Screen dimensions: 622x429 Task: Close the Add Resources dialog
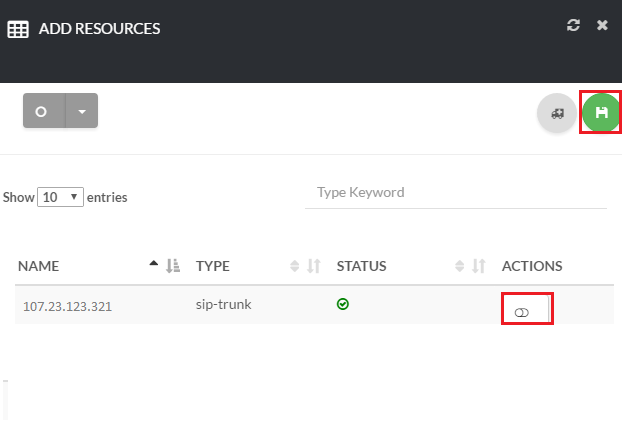coord(602,25)
